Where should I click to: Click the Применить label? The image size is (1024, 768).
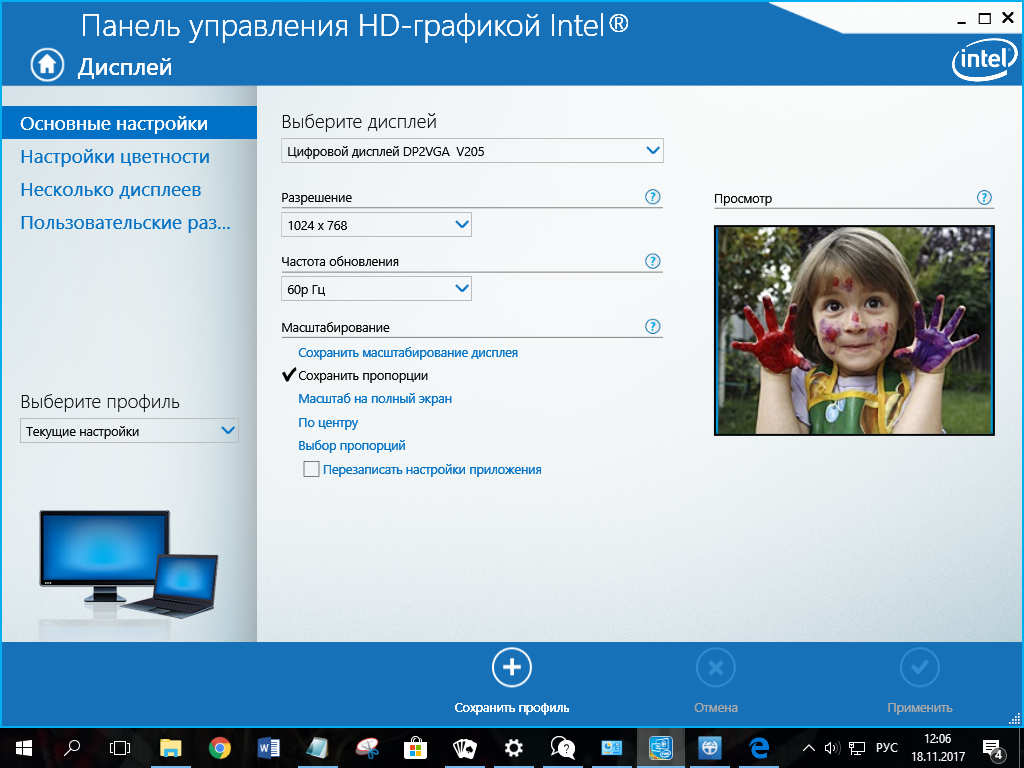pos(920,708)
